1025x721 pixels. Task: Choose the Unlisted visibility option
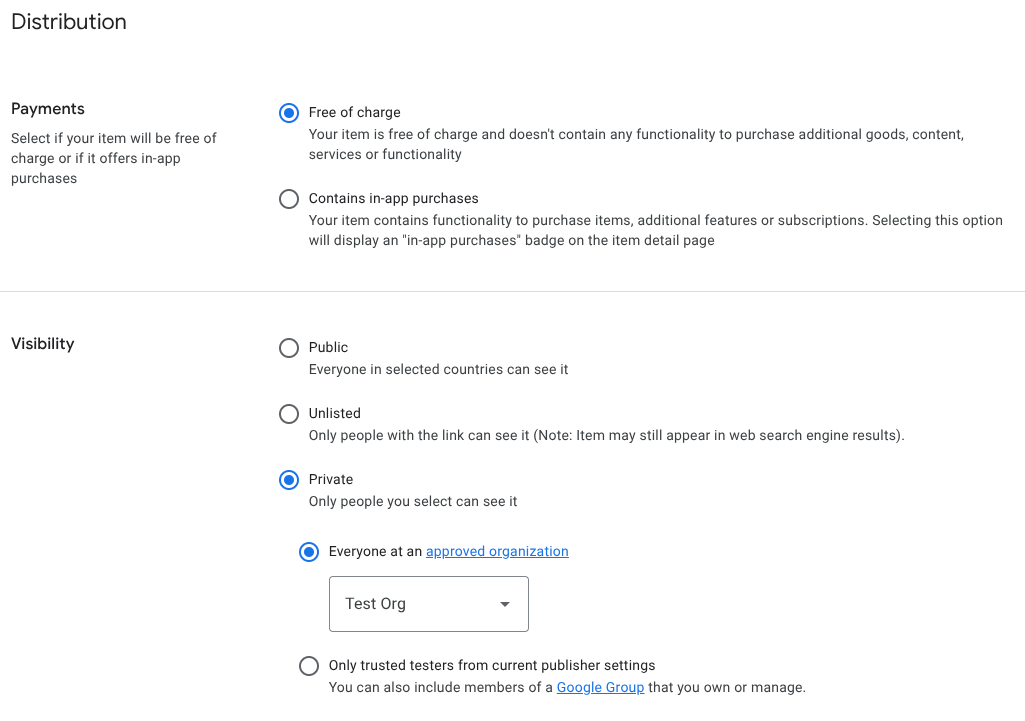pos(288,414)
